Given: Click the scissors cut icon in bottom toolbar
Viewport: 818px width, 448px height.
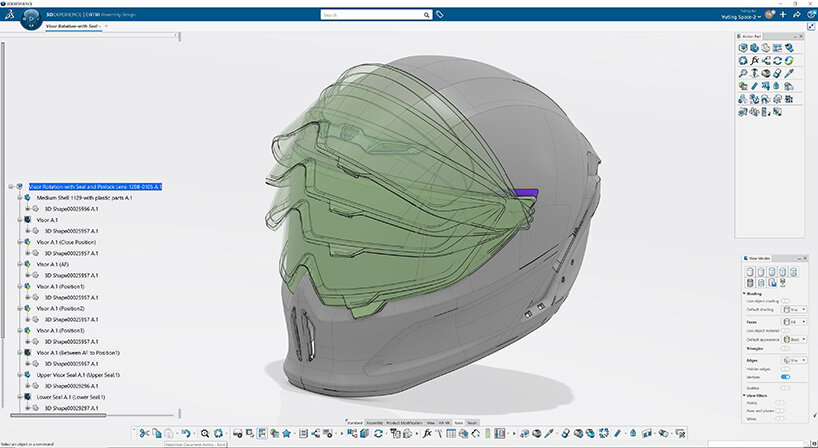Looking at the screenshot, I should (x=143, y=433).
